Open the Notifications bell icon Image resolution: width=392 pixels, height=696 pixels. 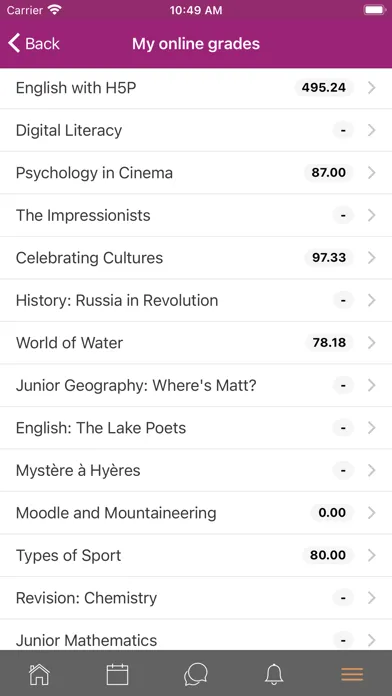[x=274, y=675]
